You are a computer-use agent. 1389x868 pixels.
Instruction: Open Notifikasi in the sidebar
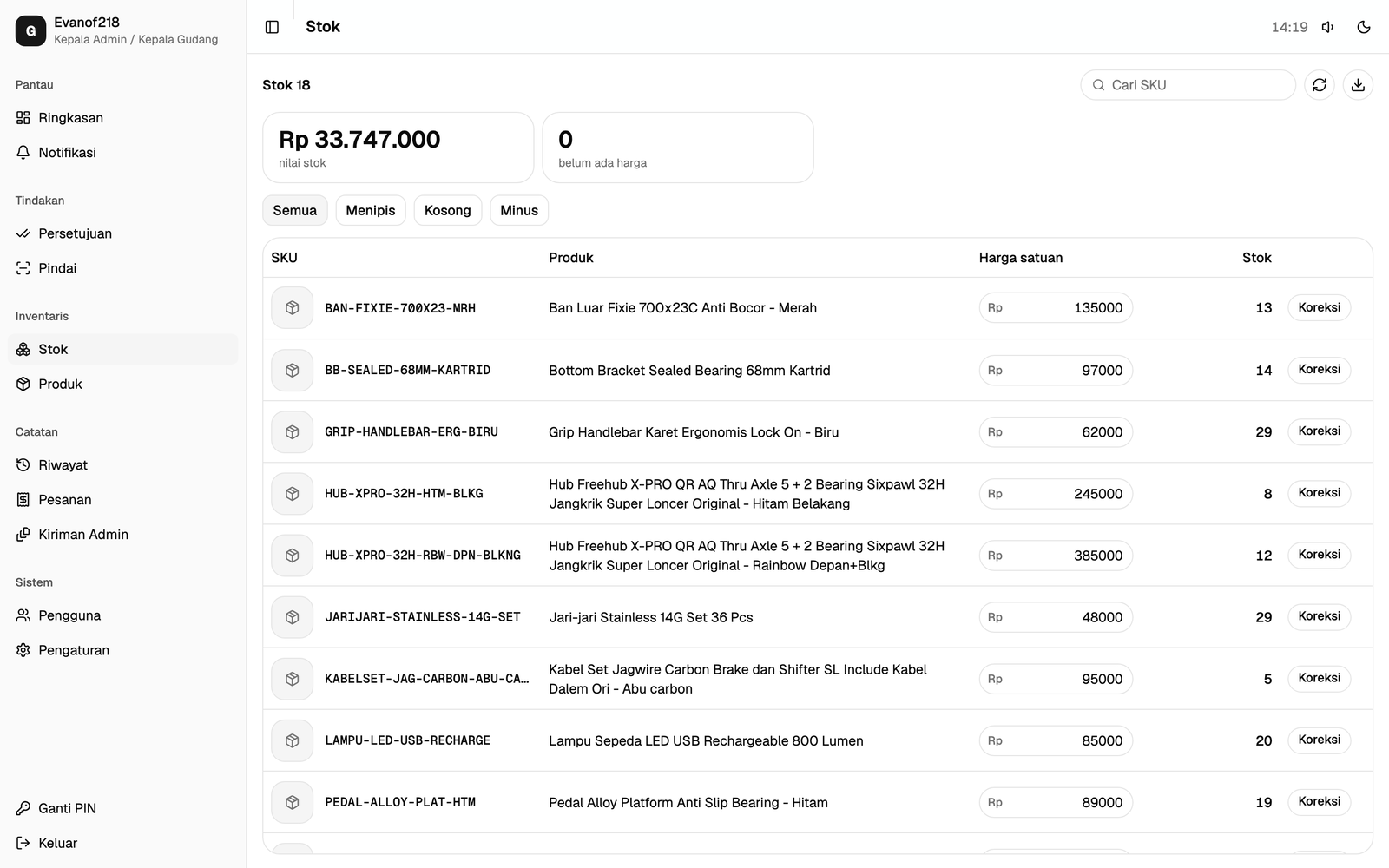coord(122,153)
